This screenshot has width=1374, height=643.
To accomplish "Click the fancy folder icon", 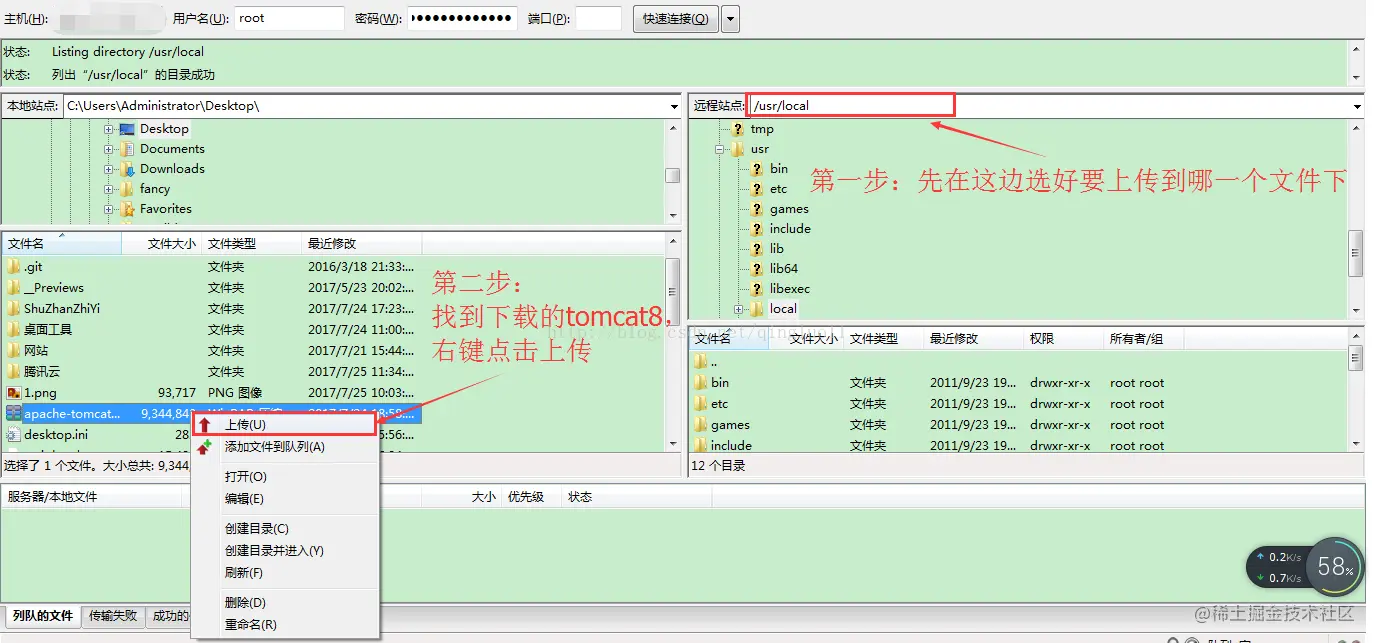I will pyautogui.click(x=126, y=189).
